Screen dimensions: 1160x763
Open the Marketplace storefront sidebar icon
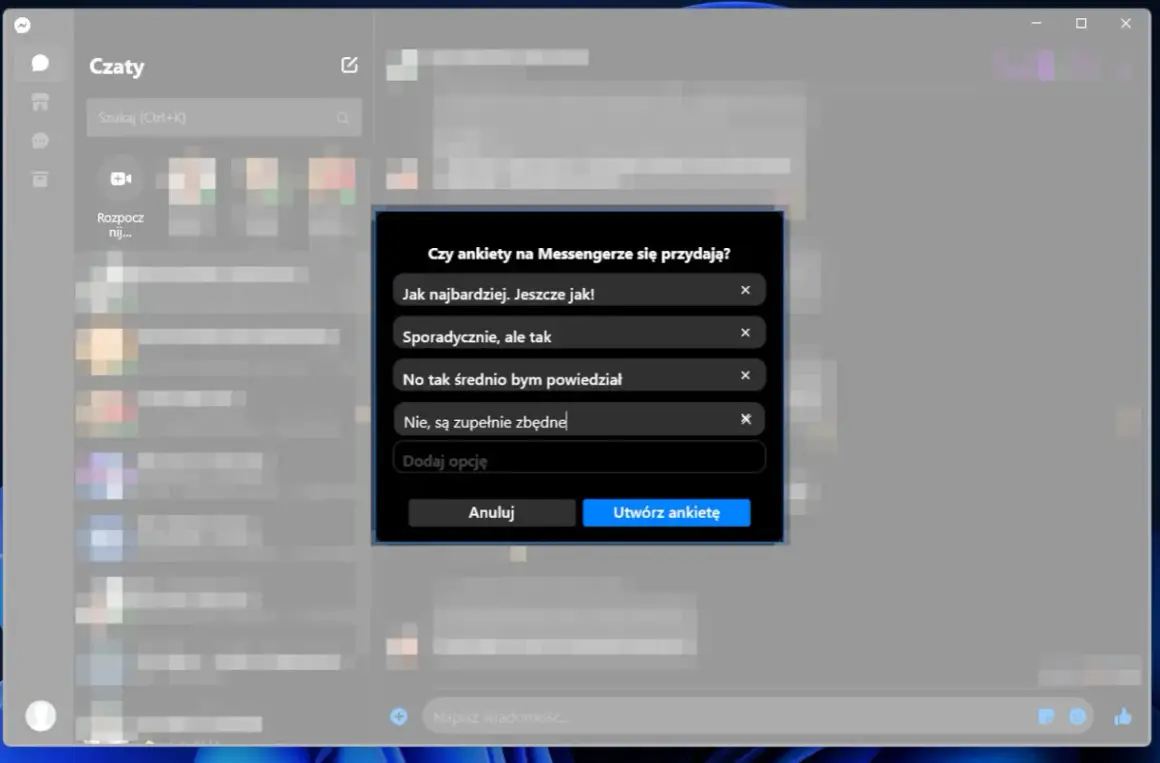tap(40, 102)
